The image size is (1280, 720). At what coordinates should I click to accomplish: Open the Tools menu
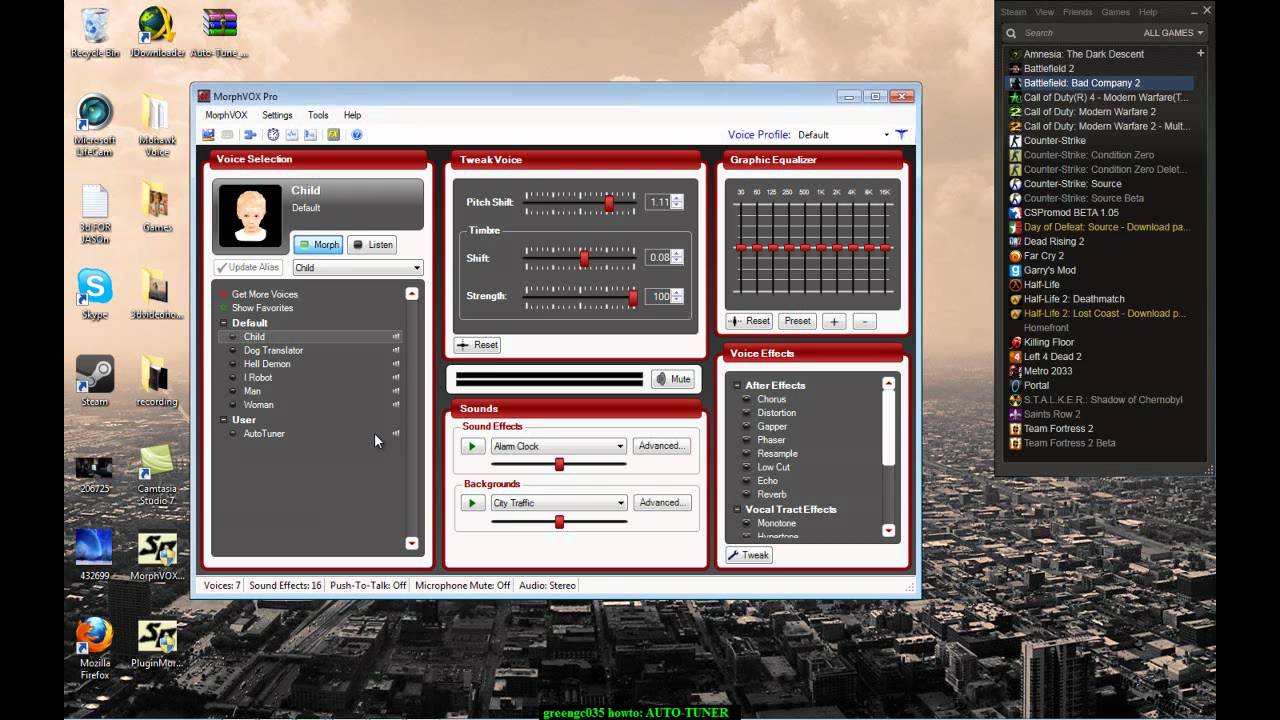[318, 115]
